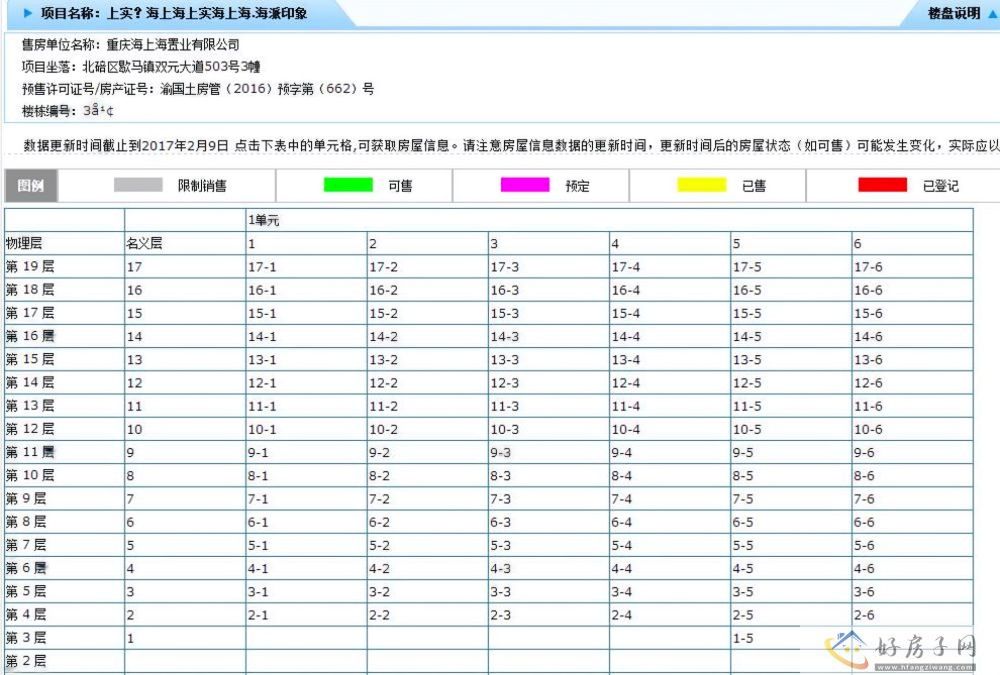Image resolution: width=1000 pixels, height=675 pixels.
Task: Click the 好房子网 watermark logo
Action: click(900, 648)
